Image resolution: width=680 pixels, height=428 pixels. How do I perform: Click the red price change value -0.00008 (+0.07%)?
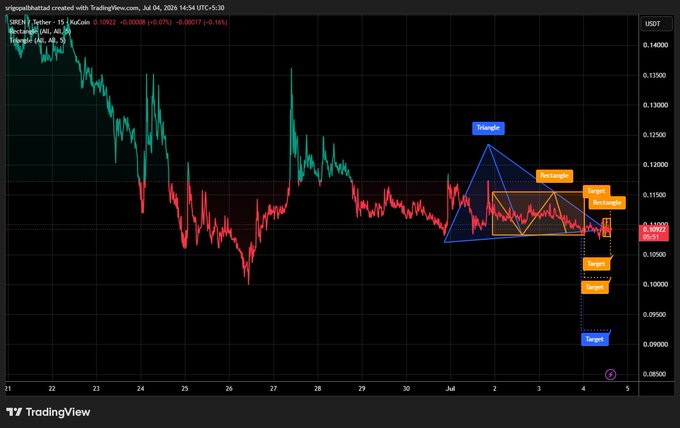(145, 22)
